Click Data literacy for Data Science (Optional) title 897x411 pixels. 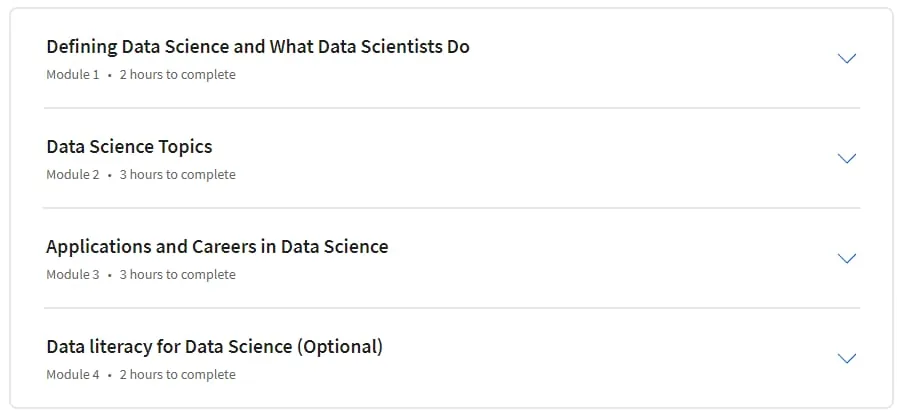[x=215, y=347]
